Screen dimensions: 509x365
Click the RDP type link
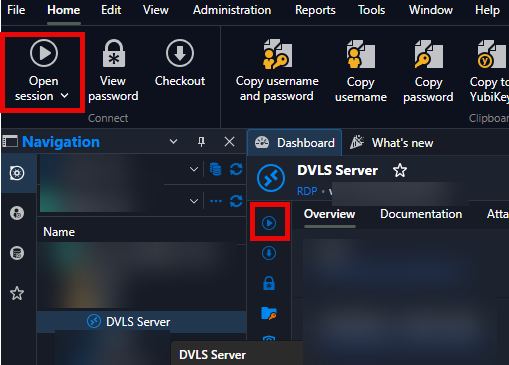(x=307, y=191)
